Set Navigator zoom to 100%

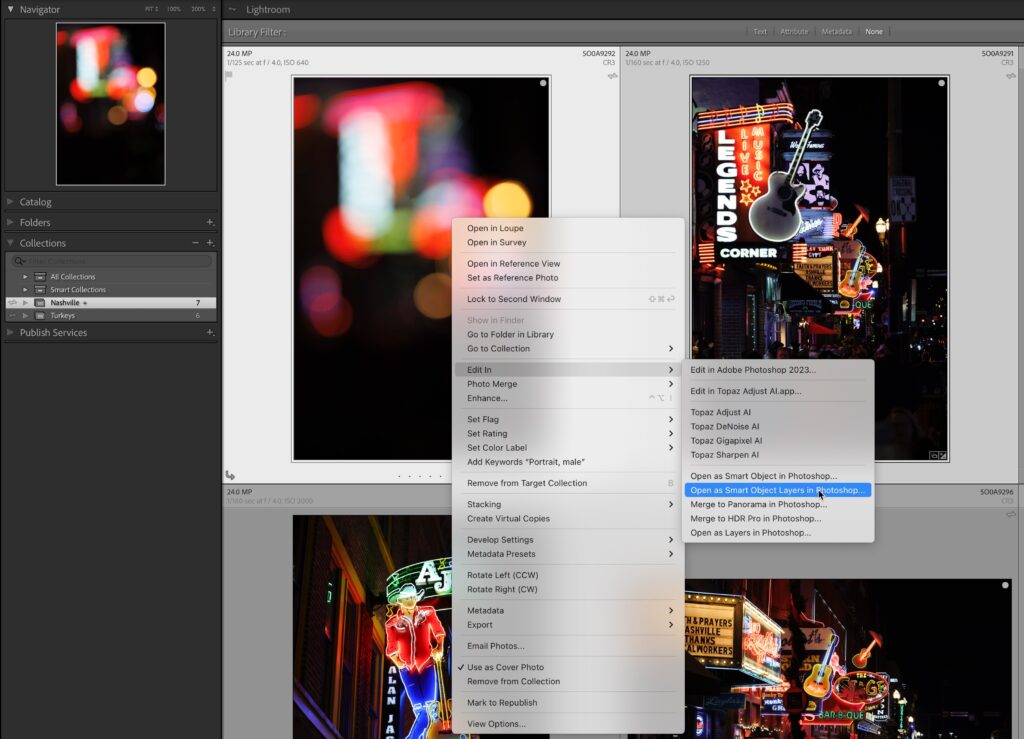click(174, 9)
